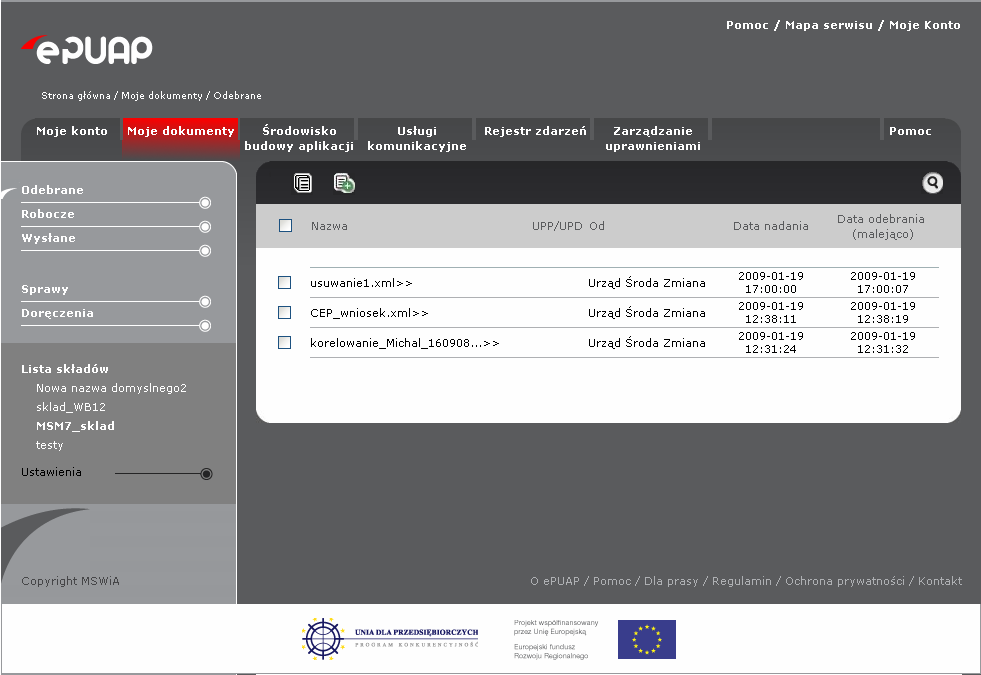Click the document list icon in the toolbar
This screenshot has width=981, height=675.
pos(303,183)
